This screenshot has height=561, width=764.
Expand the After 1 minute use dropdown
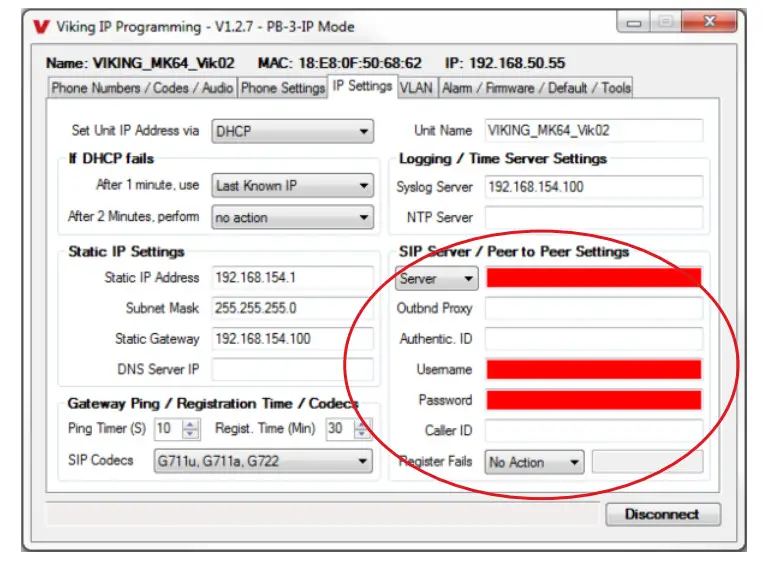click(292, 186)
